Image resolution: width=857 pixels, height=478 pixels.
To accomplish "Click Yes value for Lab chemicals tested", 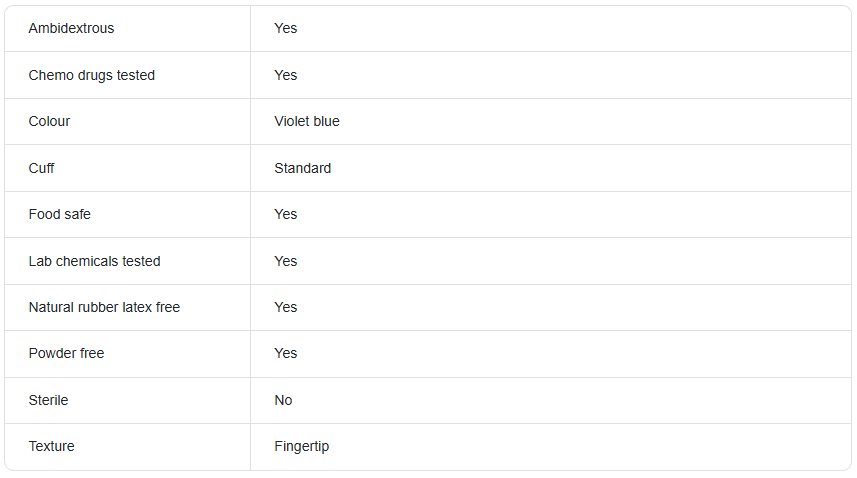I will [x=285, y=261].
